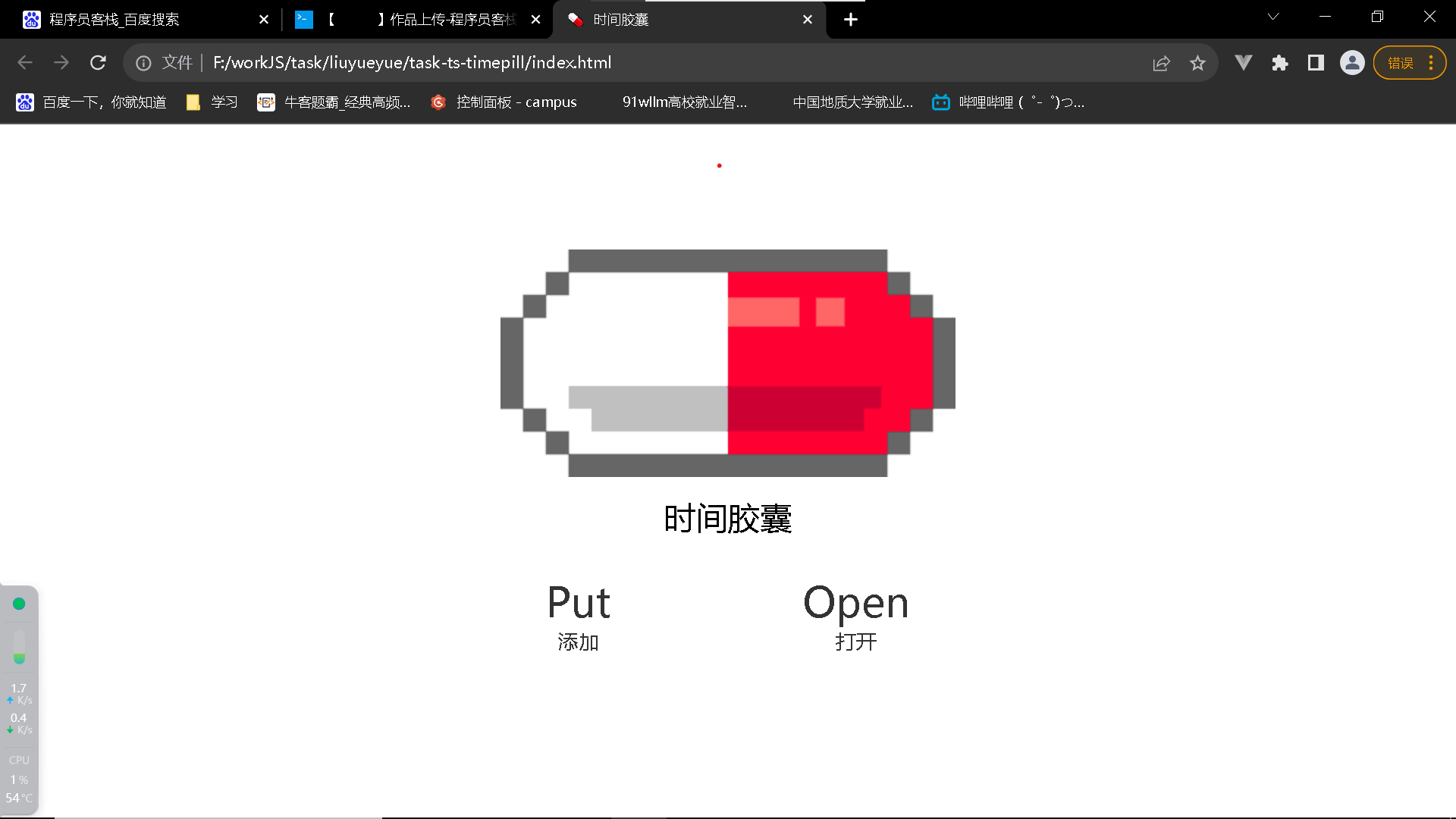
Task: Click the Put 添加 button
Action: point(578,615)
